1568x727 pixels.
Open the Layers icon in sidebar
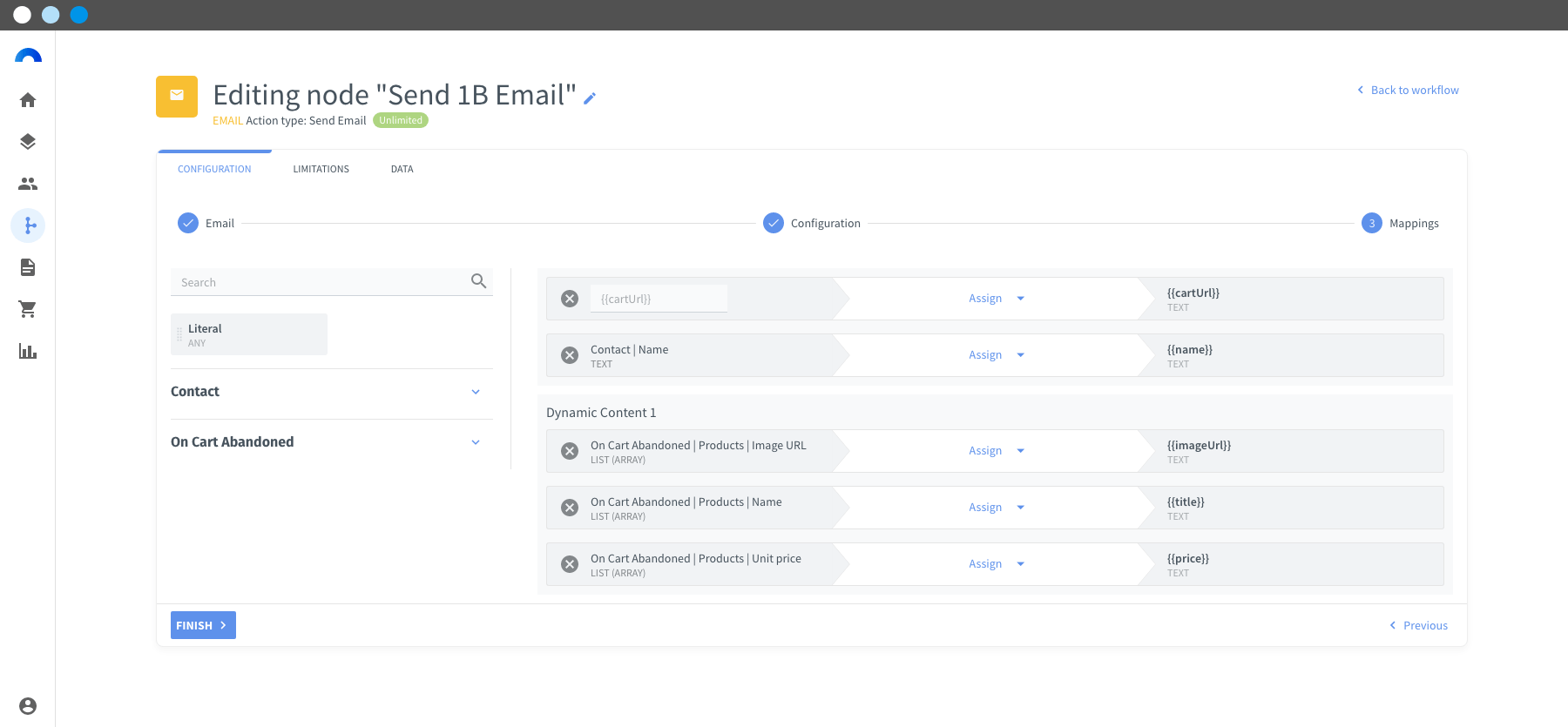[x=28, y=142]
